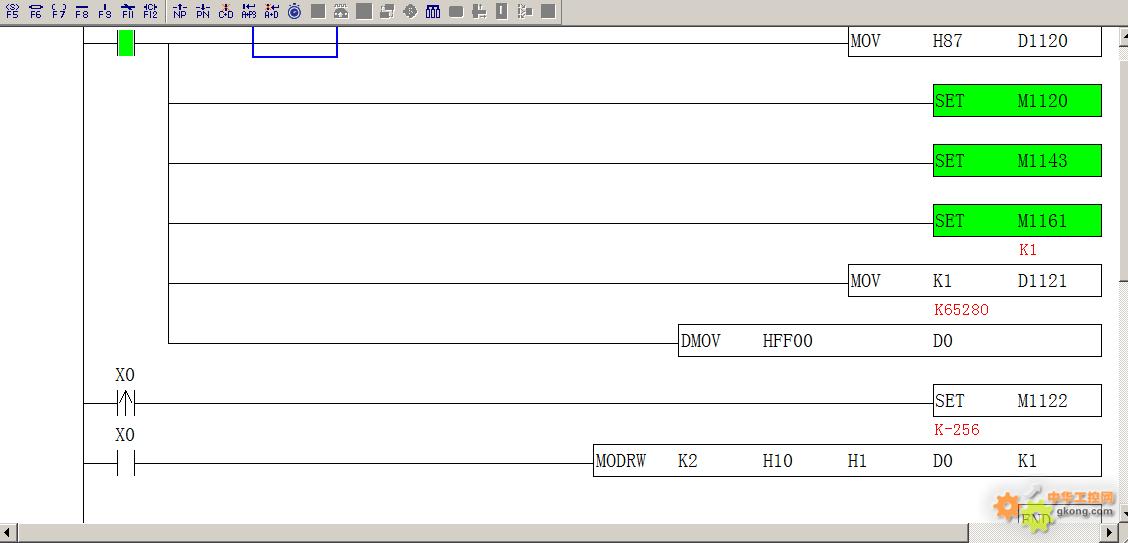Click the horizontal scrollbar left arrow
Image resolution: width=1128 pixels, height=543 pixels.
(x=8, y=533)
